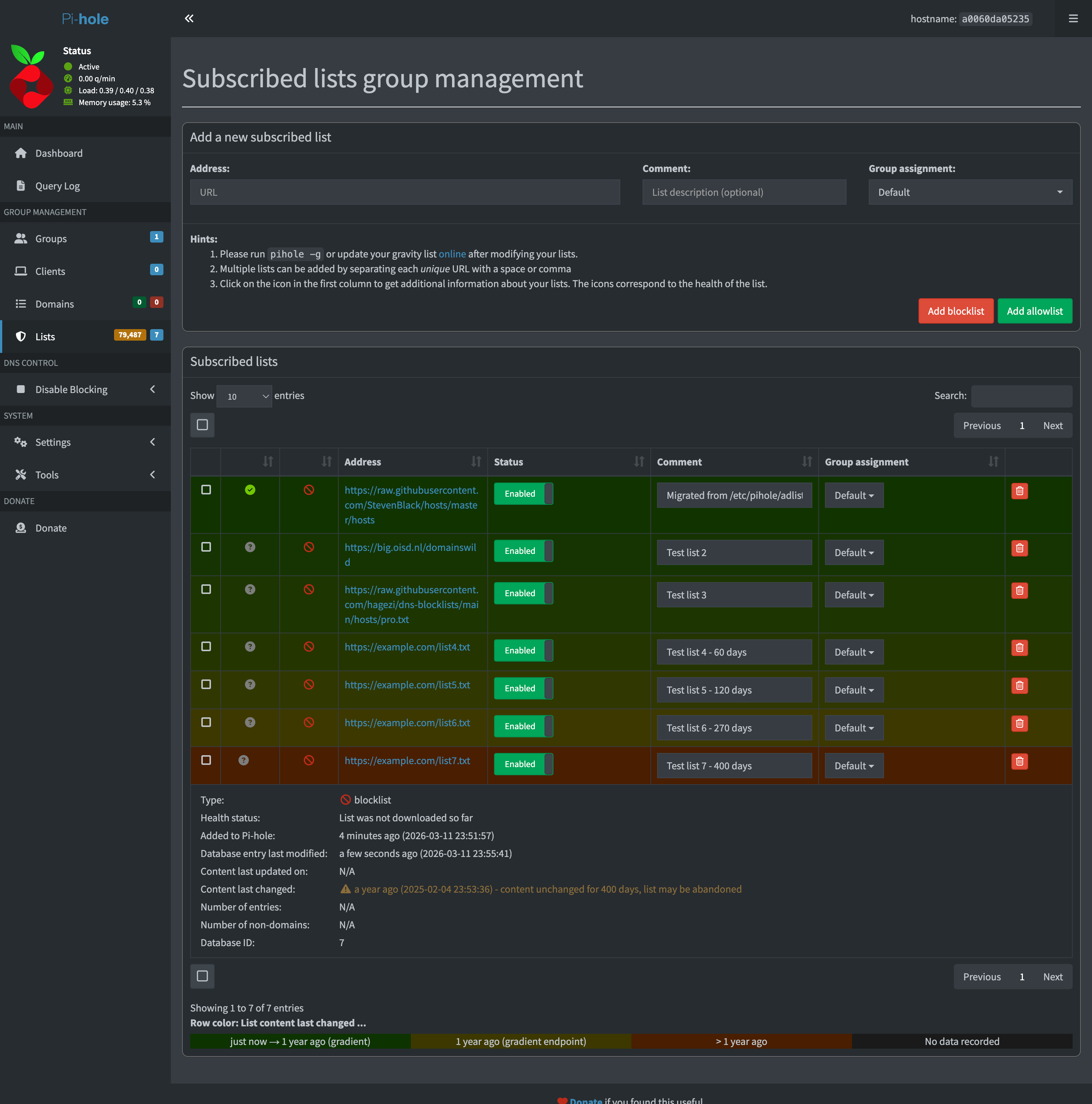Focus the Address URL input field
This screenshot has width=1092, height=1104.
point(404,192)
